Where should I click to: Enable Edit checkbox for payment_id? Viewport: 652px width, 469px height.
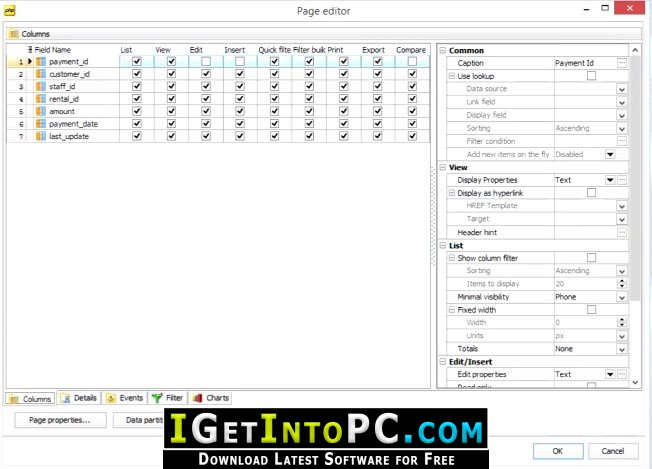[206, 62]
